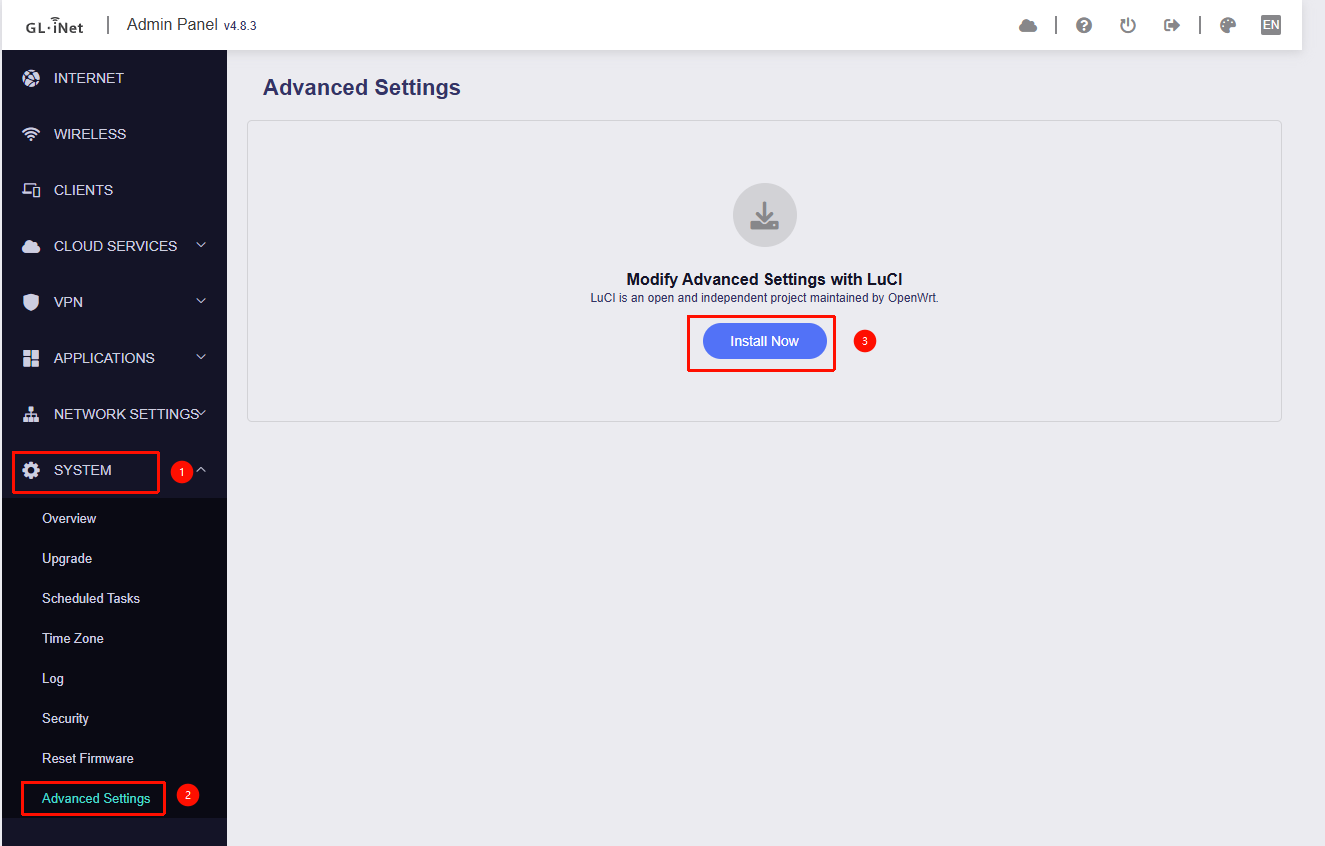Select Upgrade under System
Viewport: 1325px width, 846px height.
click(67, 558)
